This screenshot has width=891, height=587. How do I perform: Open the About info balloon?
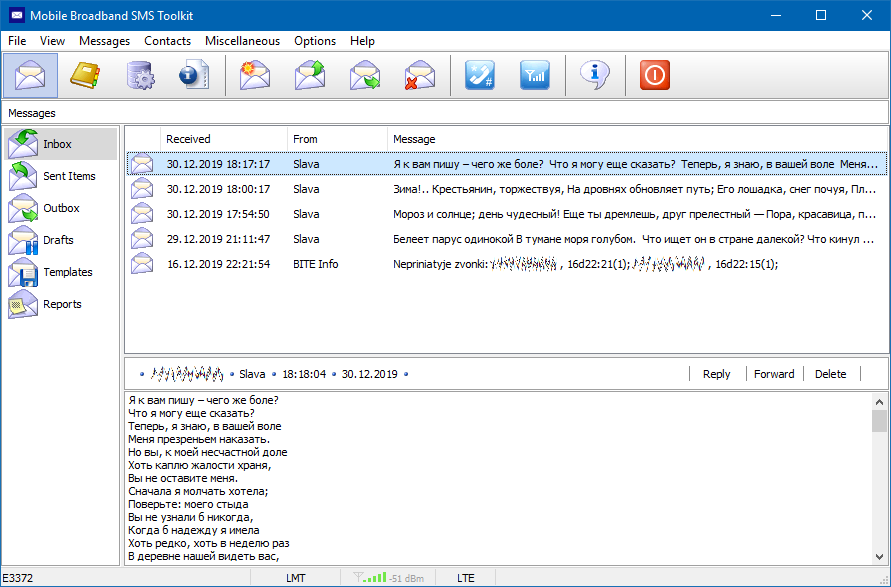(x=594, y=74)
